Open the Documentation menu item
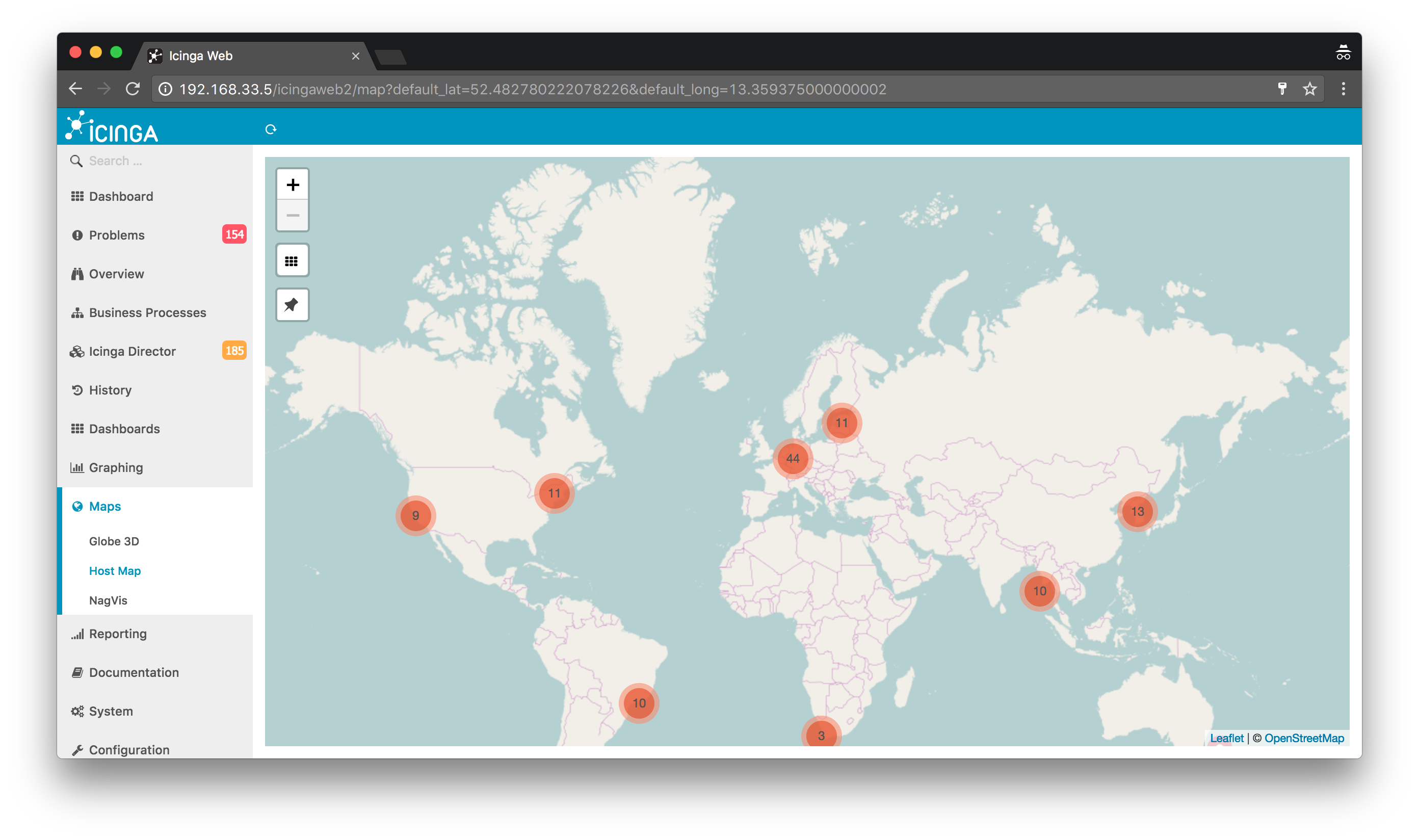The height and width of the screenshot is (840, 1419). (x=154, y=672)
